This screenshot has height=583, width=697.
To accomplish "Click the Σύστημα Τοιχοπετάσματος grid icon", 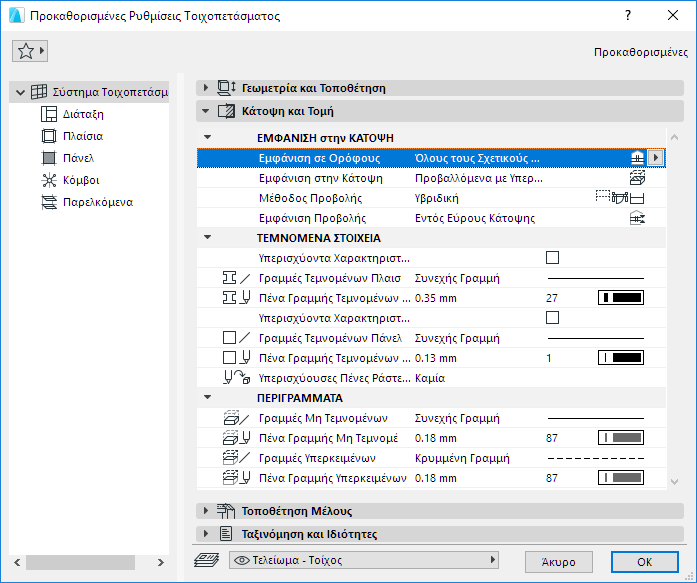I will (x=39, y=92).
